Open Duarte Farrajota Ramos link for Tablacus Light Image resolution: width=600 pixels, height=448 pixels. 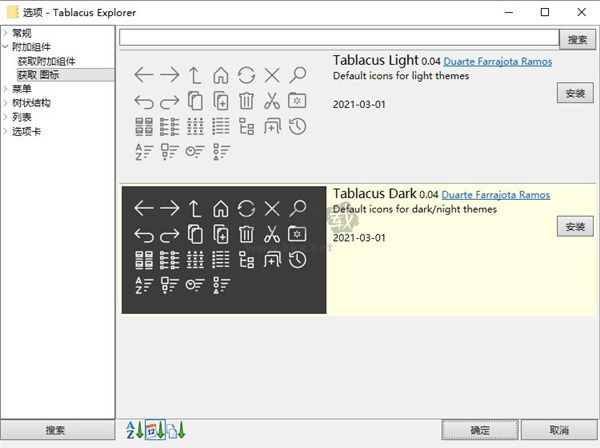497,62
